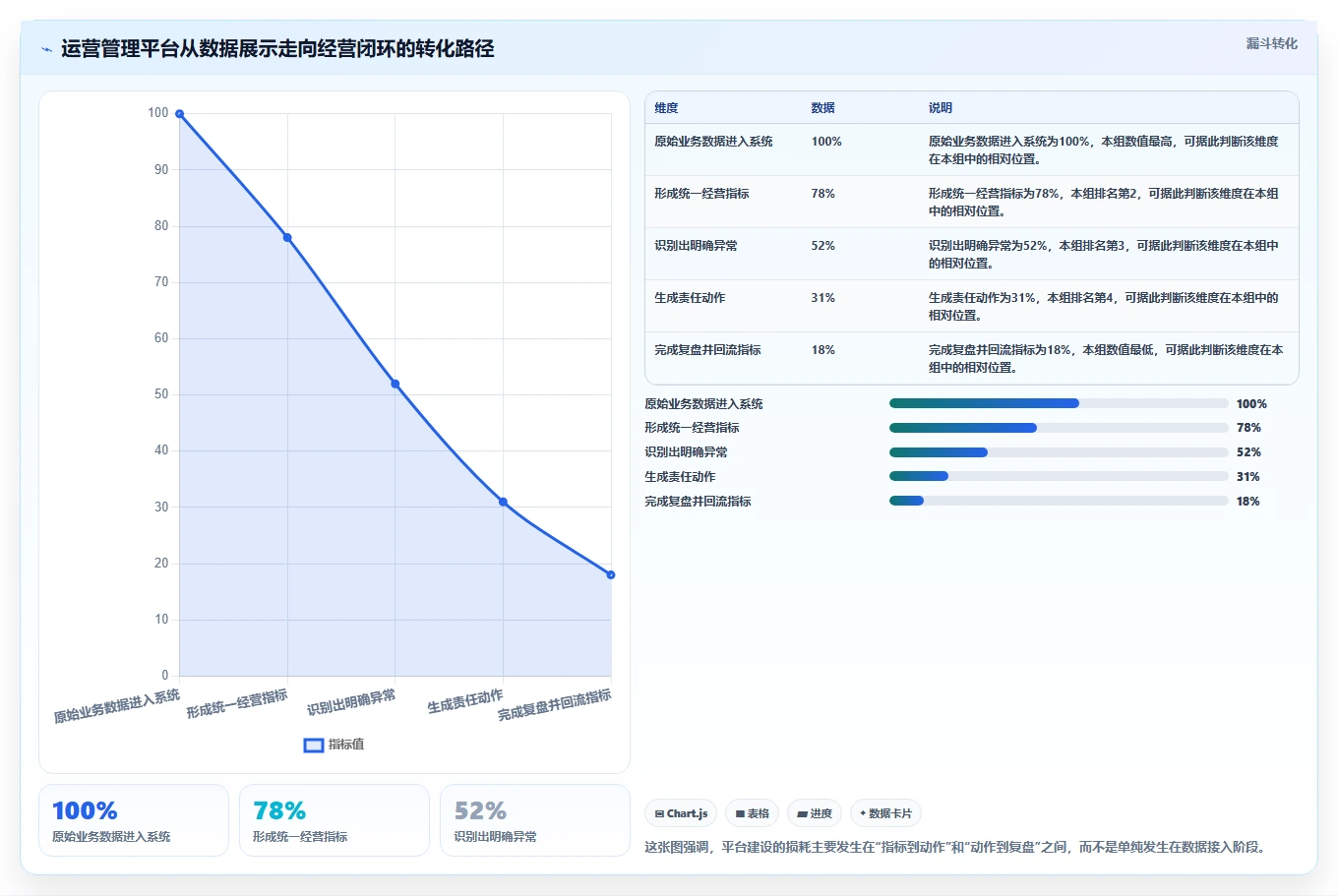Select the table cell 形成统一经营指标
Viewport: 1338px width, 896px height.
pos(701,194)
